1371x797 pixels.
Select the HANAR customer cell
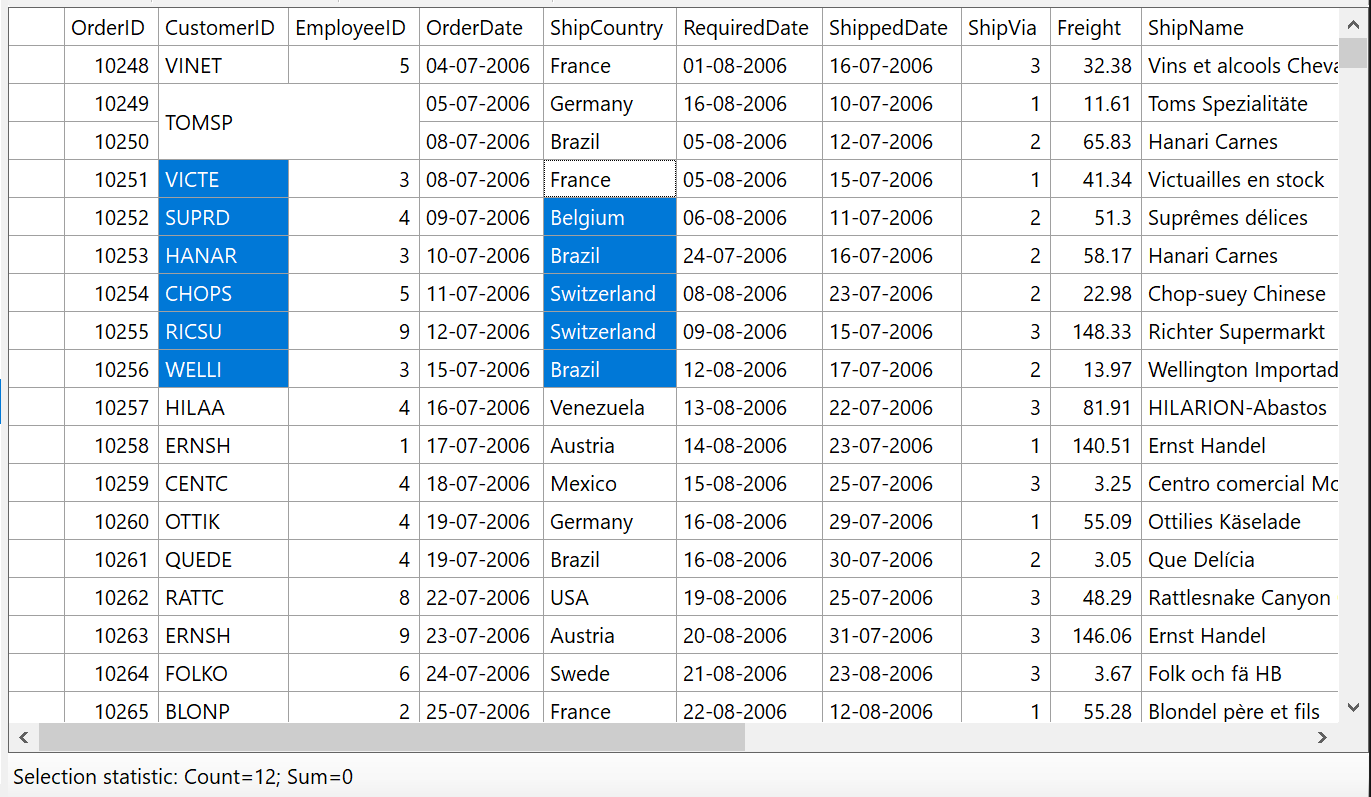point(223,256)
